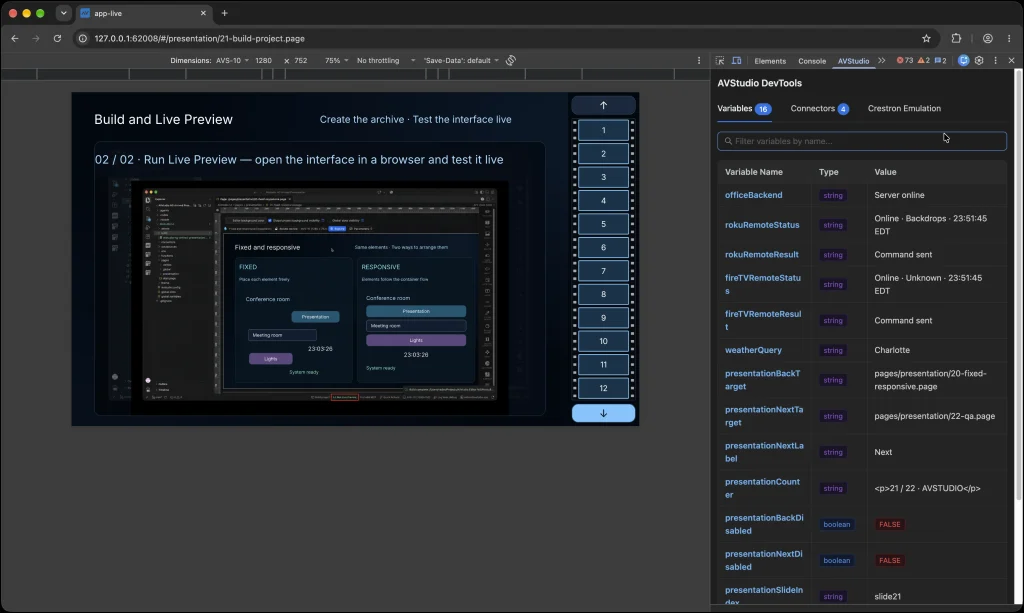Open Chrome's three-dot menu
Screen dimensions: 1024x613
click(1009, 39)
